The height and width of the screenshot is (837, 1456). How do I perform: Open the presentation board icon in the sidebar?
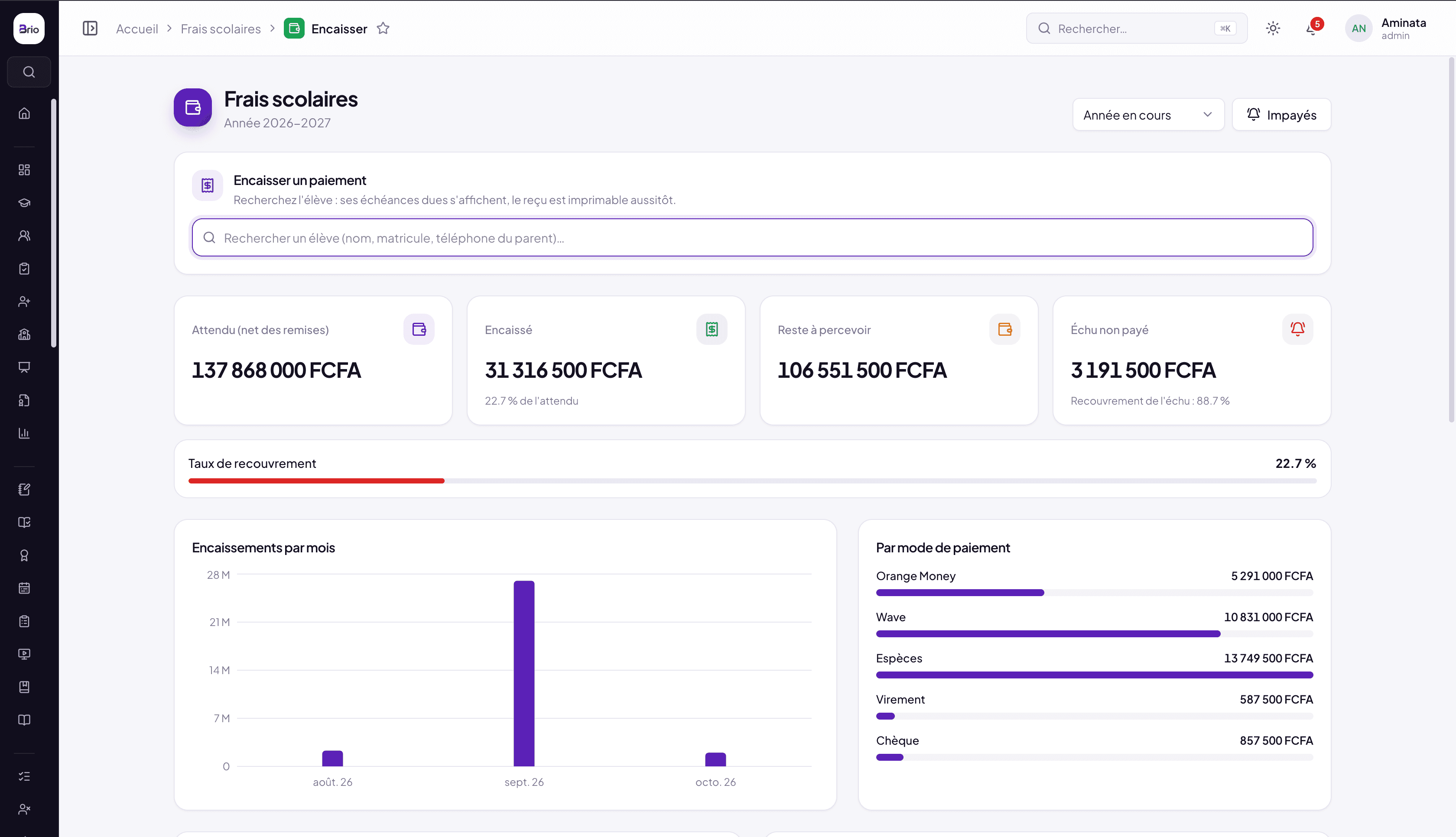(24, 367)
